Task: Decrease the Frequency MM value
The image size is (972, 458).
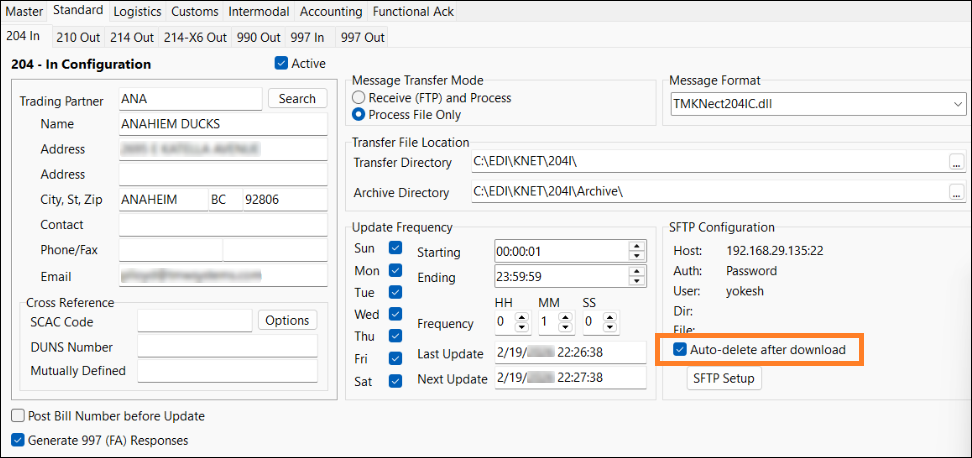Action: tap(565, 327)
